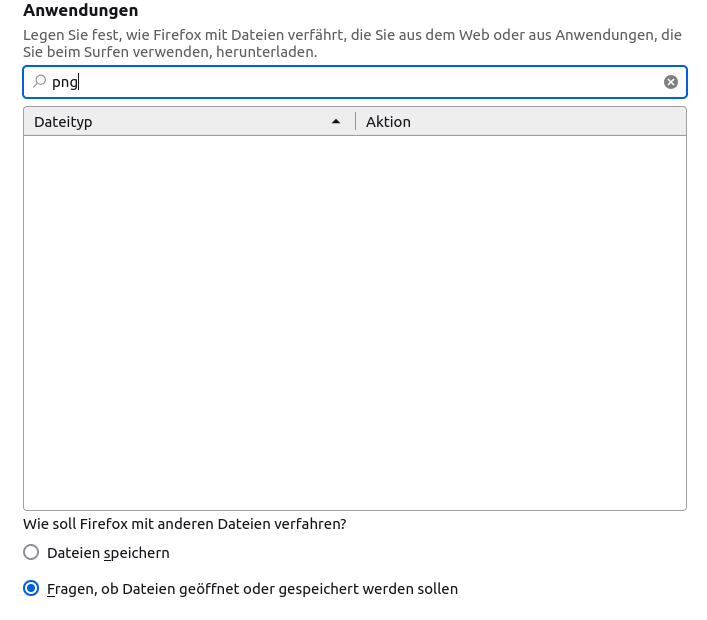Select the Dateien speichern radio button
The width and height of the screenshot is (707, 620).
[x=31, y=552]
